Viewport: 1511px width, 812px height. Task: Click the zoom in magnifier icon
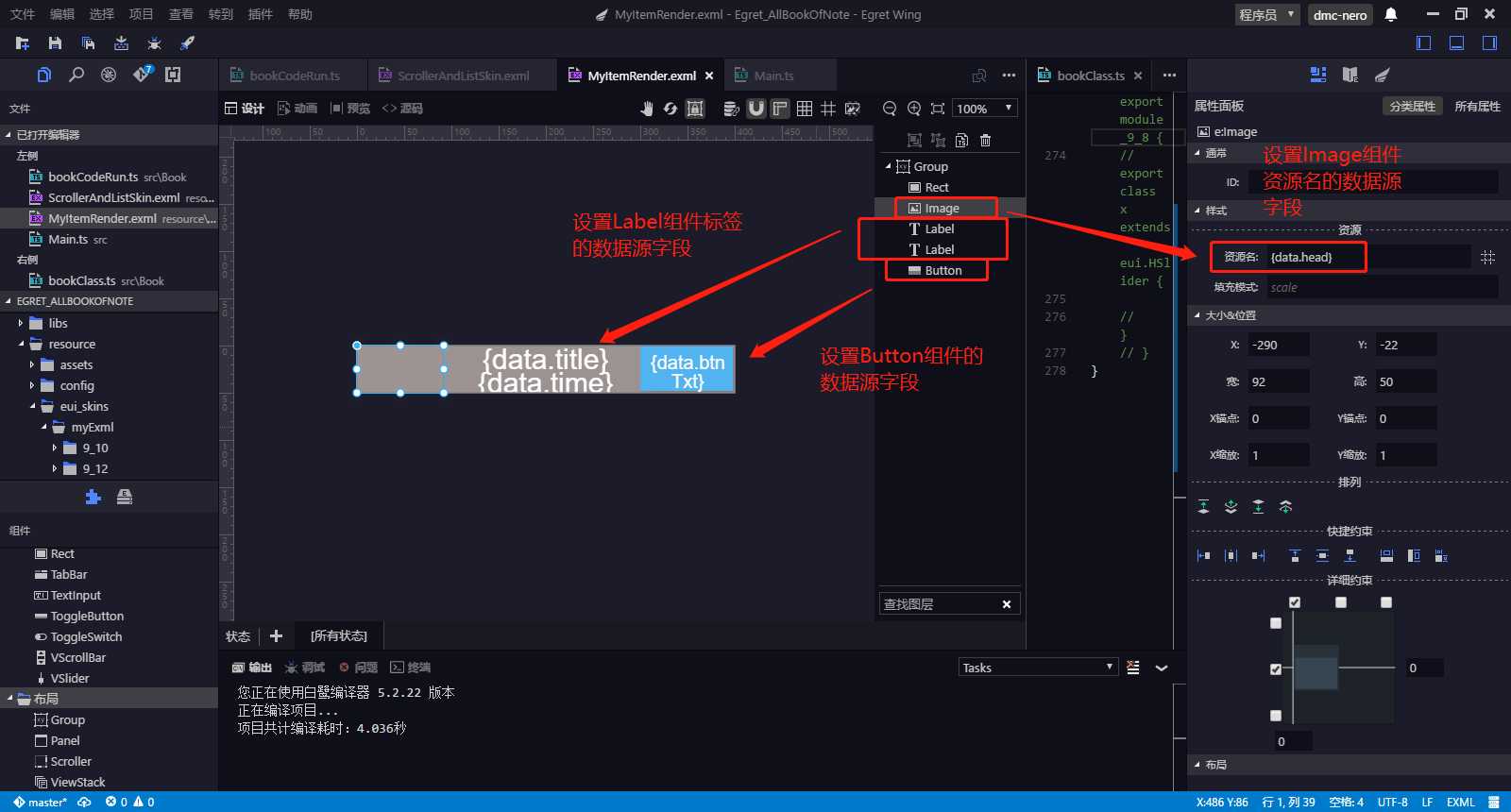(x=914, y=109)
